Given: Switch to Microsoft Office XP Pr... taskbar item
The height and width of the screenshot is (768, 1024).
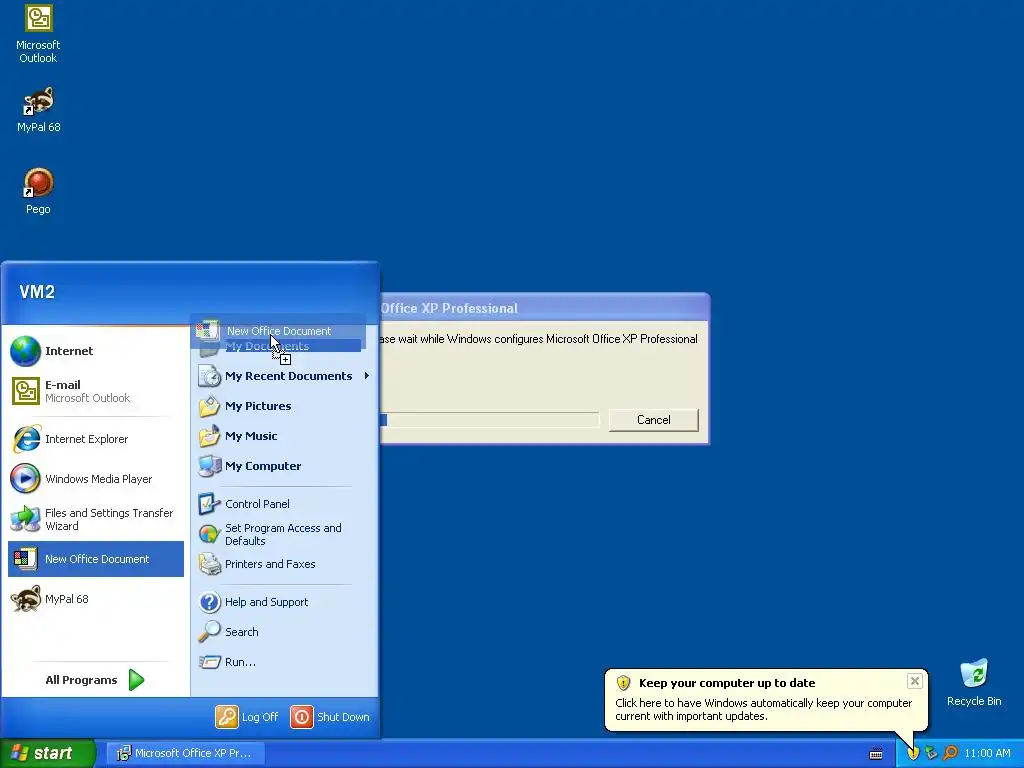Looking at the screenshot, I should tap(185, 753).
